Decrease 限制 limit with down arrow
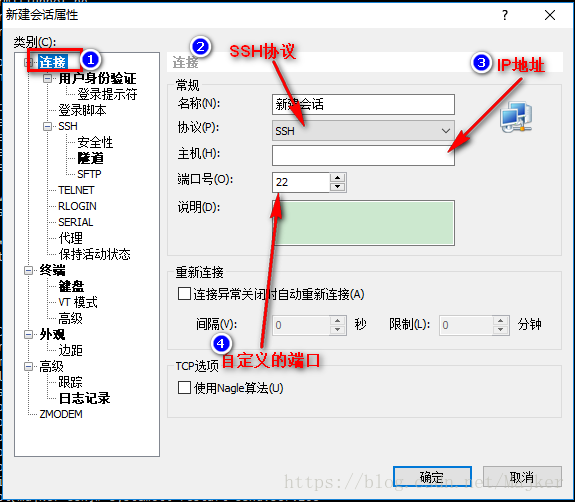The image size is (575, 502). coord(501,330)
